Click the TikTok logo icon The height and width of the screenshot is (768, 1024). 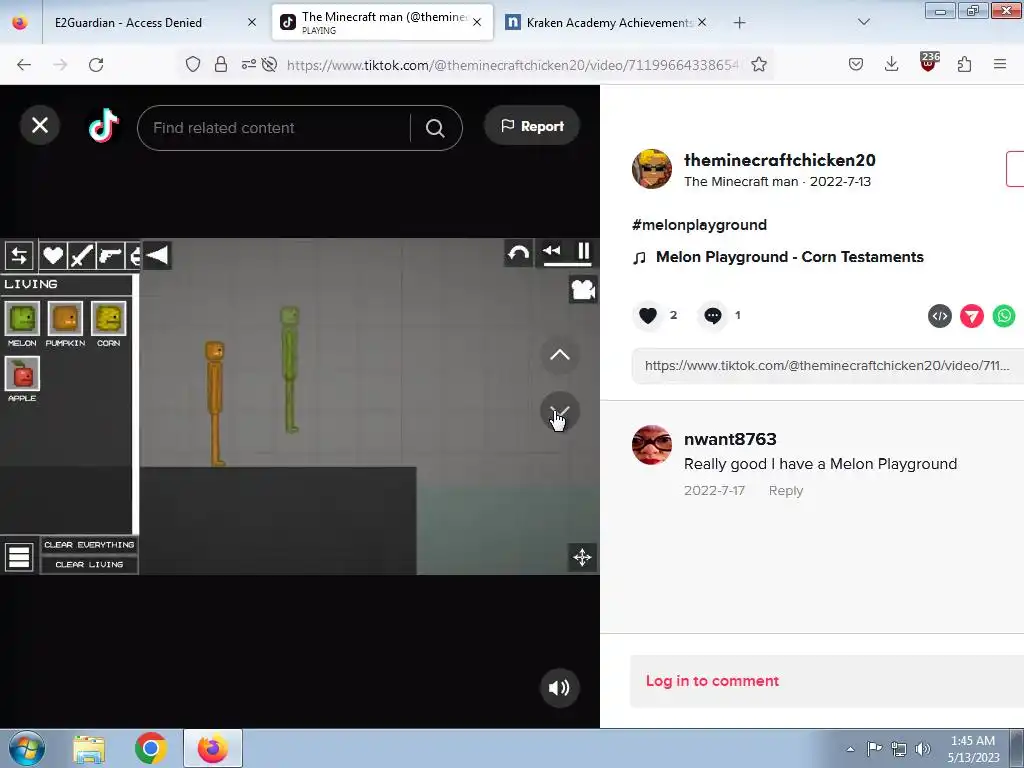coord(104,125)
